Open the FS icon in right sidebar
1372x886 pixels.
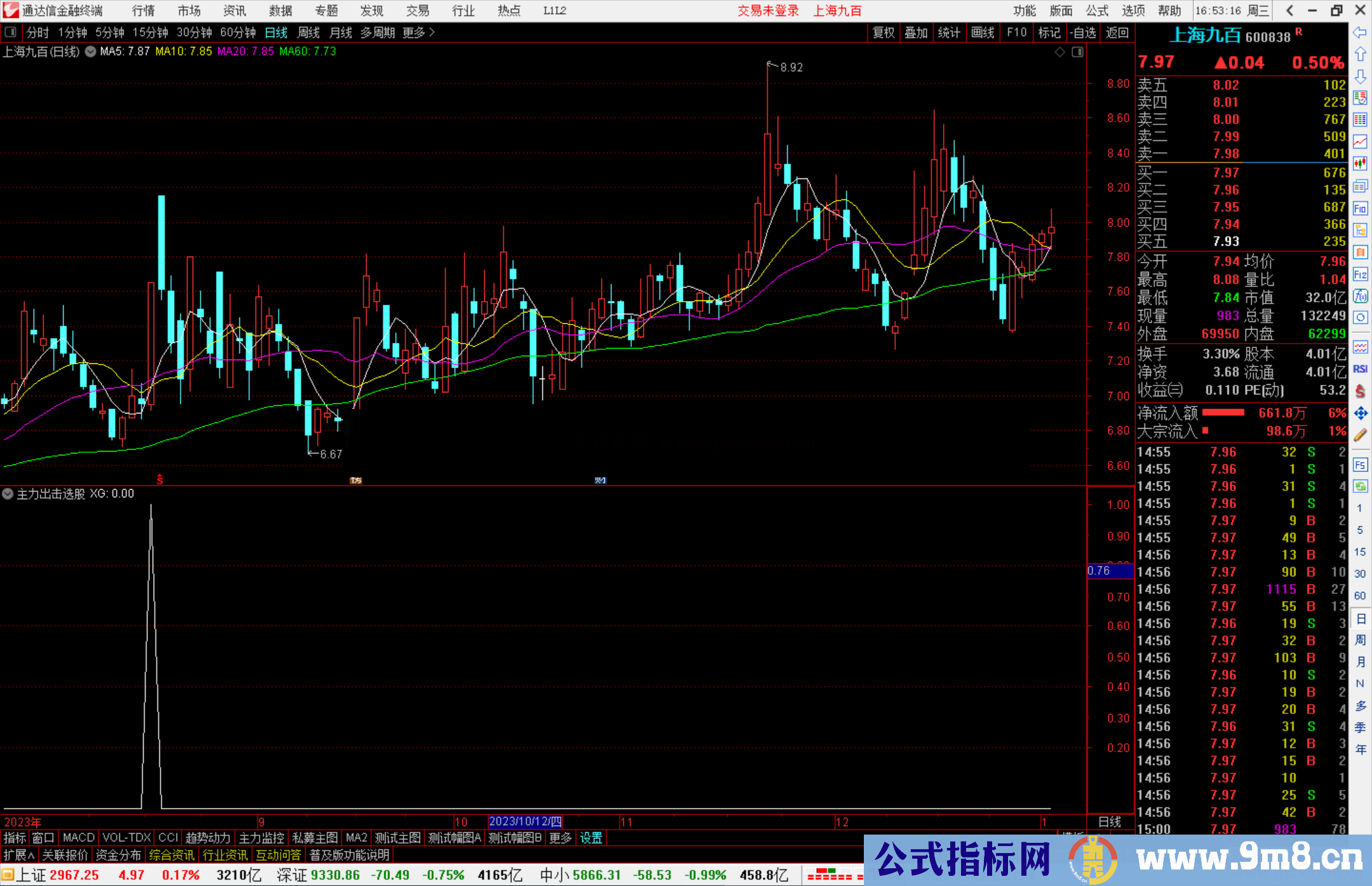click(x=1360, y=466)
